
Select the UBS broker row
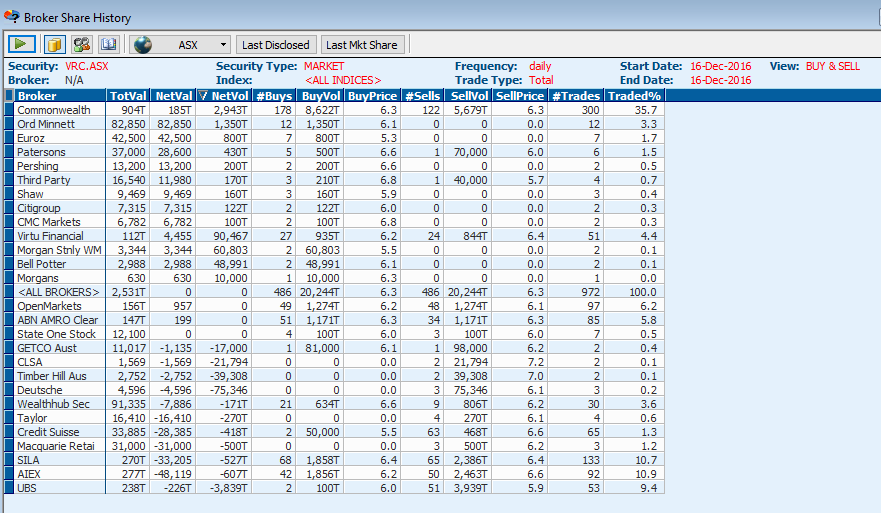coord(335,488)
